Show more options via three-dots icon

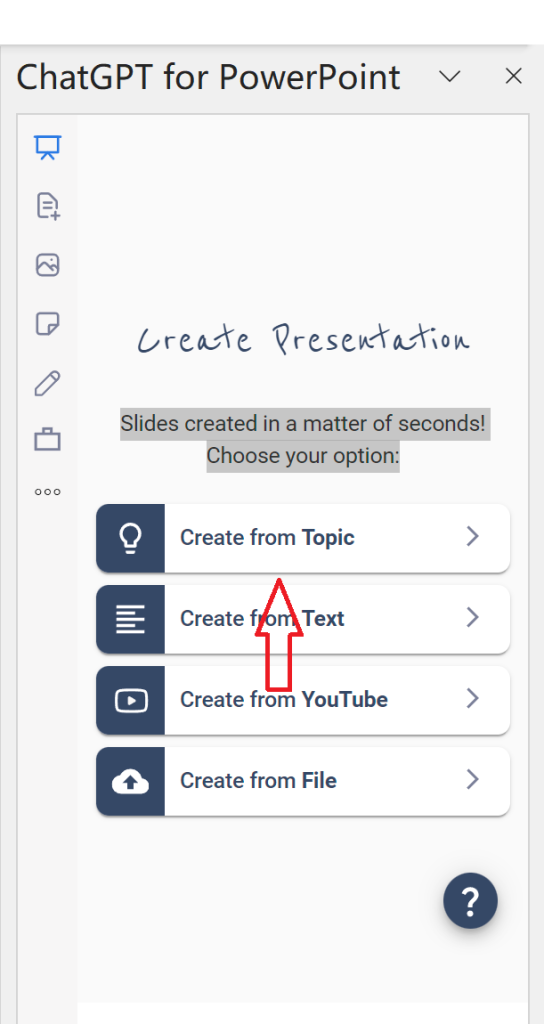pos(48,492)
